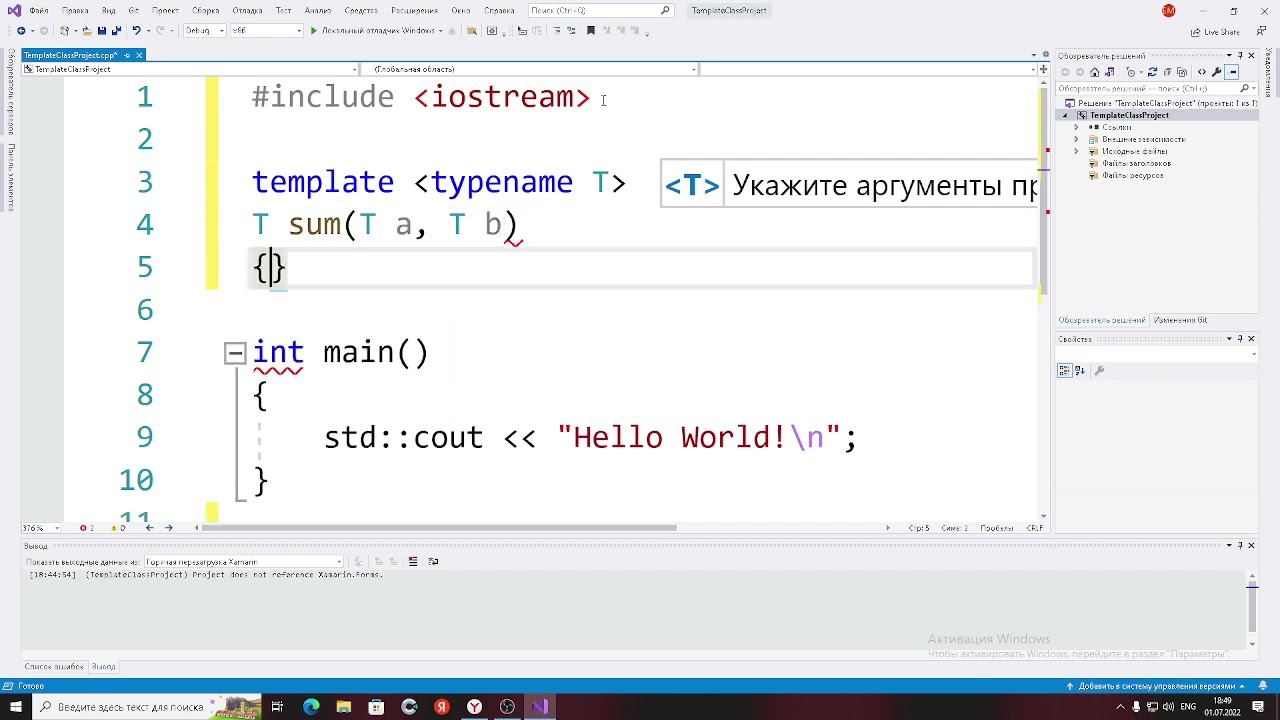Screen dimensions: 1280x720
Task: Click the user account avatar in title bar
Action: point(1169,10)
